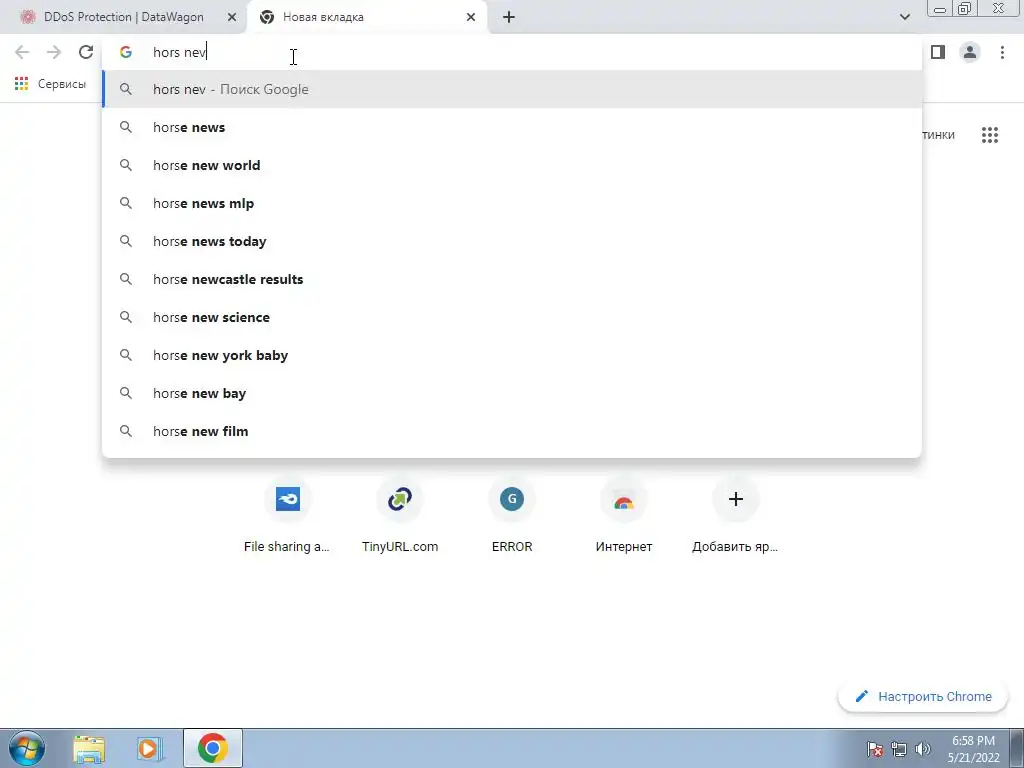The height and width of the screenshot is (768, 1024).
Task: Add a shortcut via Добавить ярлык
Action: 735,516
